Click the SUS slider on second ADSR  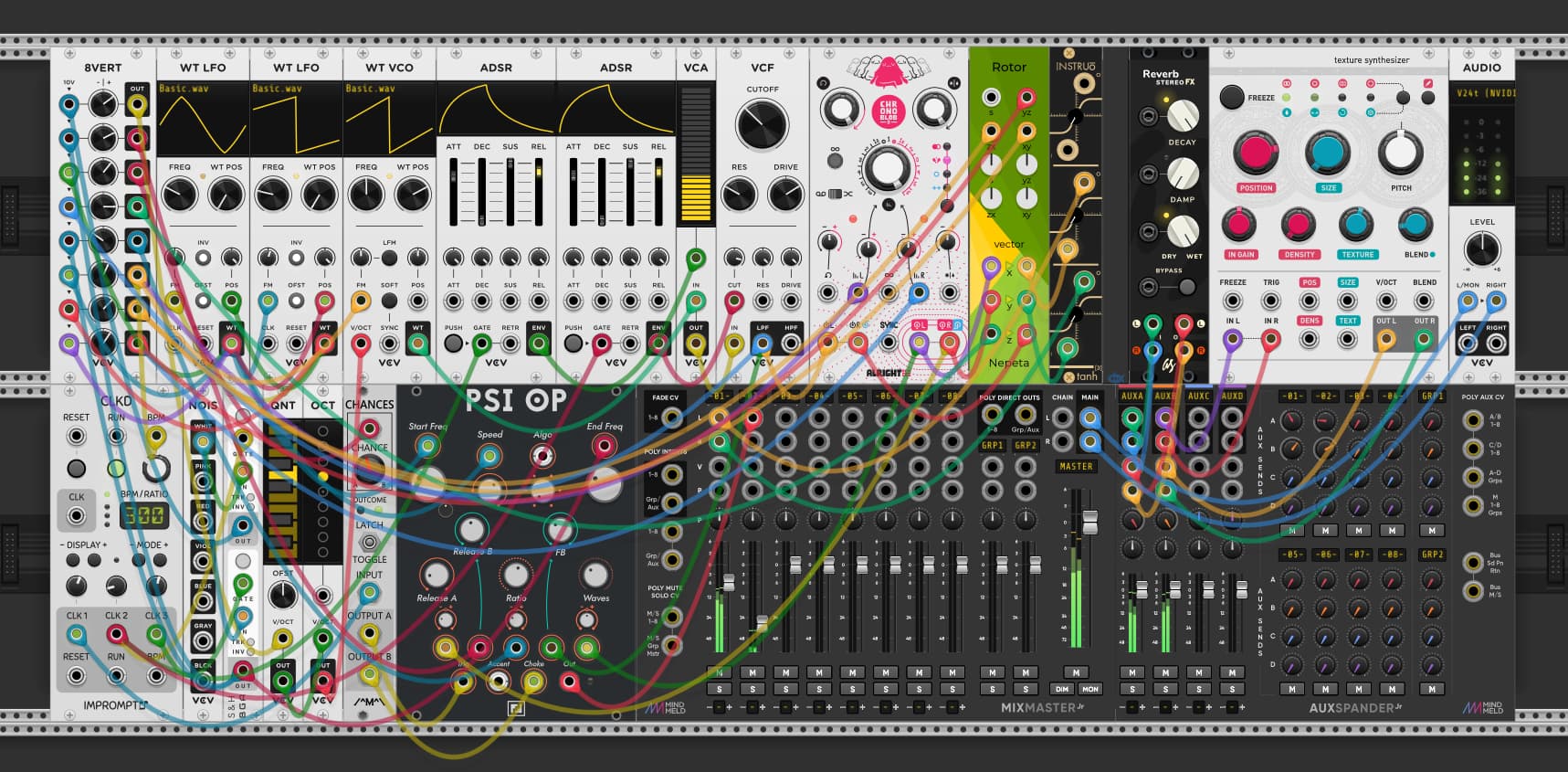(629, 191)
